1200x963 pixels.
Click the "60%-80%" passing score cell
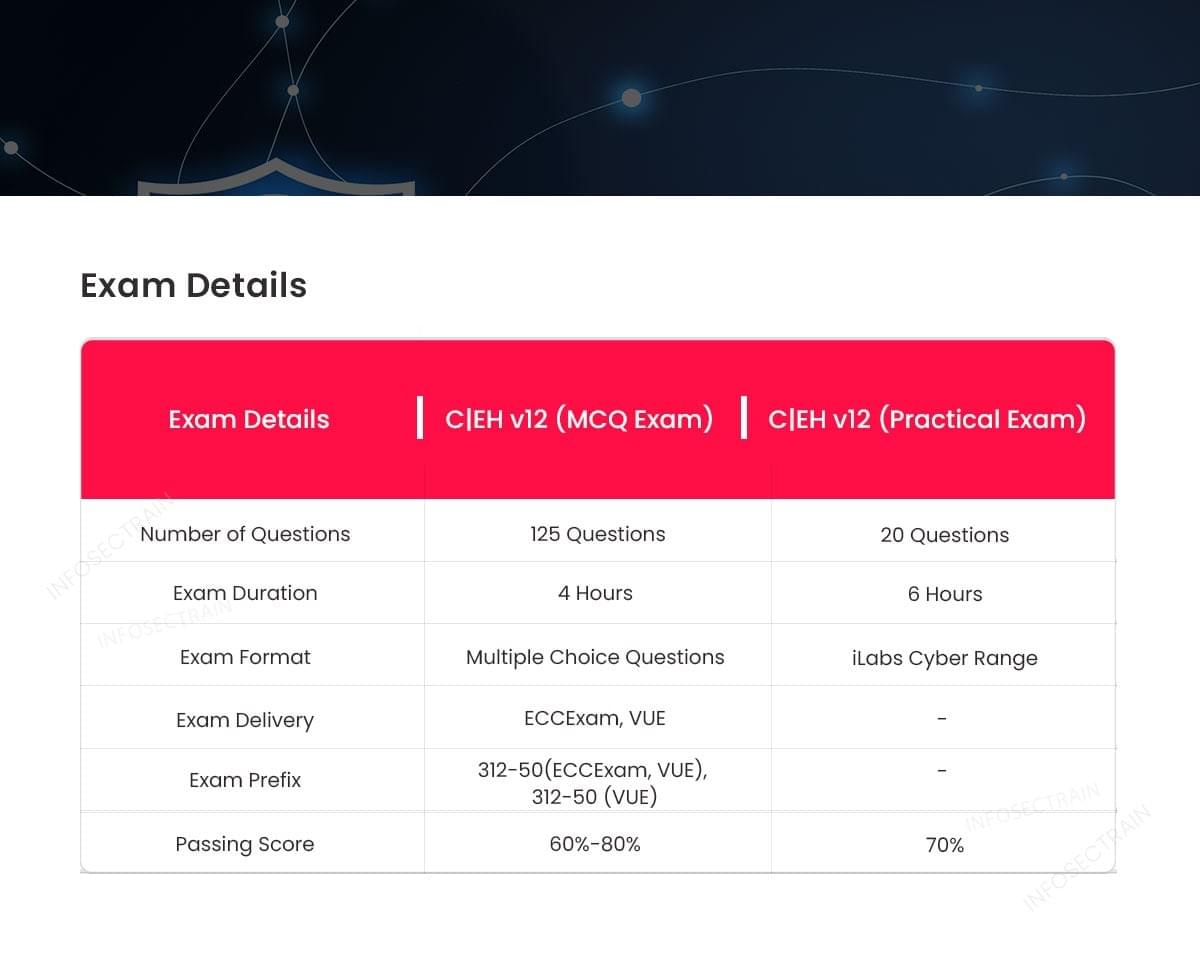pos(595,844)
